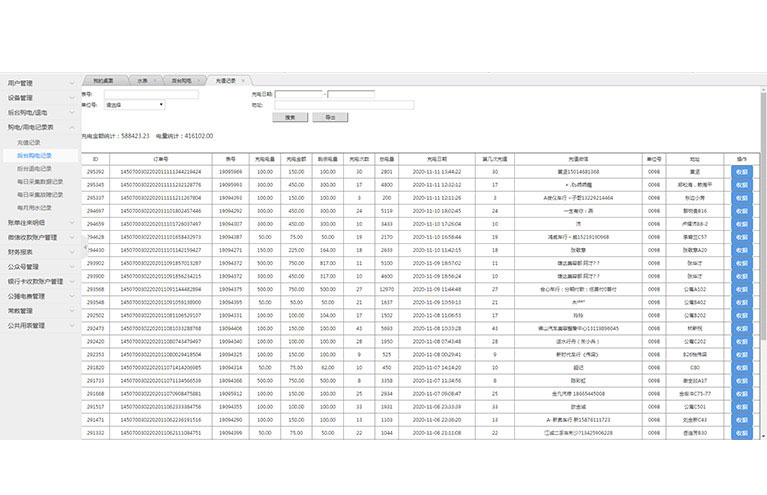The width and height of the screenshot is (767, 495).
Task: Click the blue button in row 295345
Action: (742, 185)
